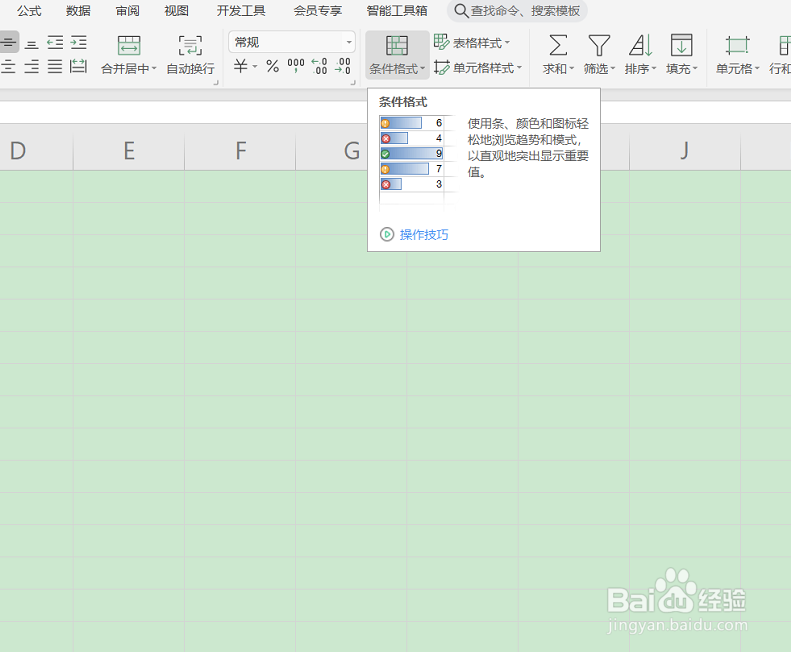
Task: Open 单元格样式 menu
Action: pos(477,68)
